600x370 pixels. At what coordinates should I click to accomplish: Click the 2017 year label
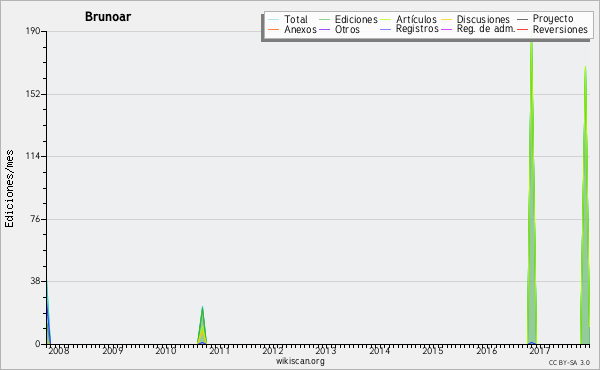pos(540,350)
